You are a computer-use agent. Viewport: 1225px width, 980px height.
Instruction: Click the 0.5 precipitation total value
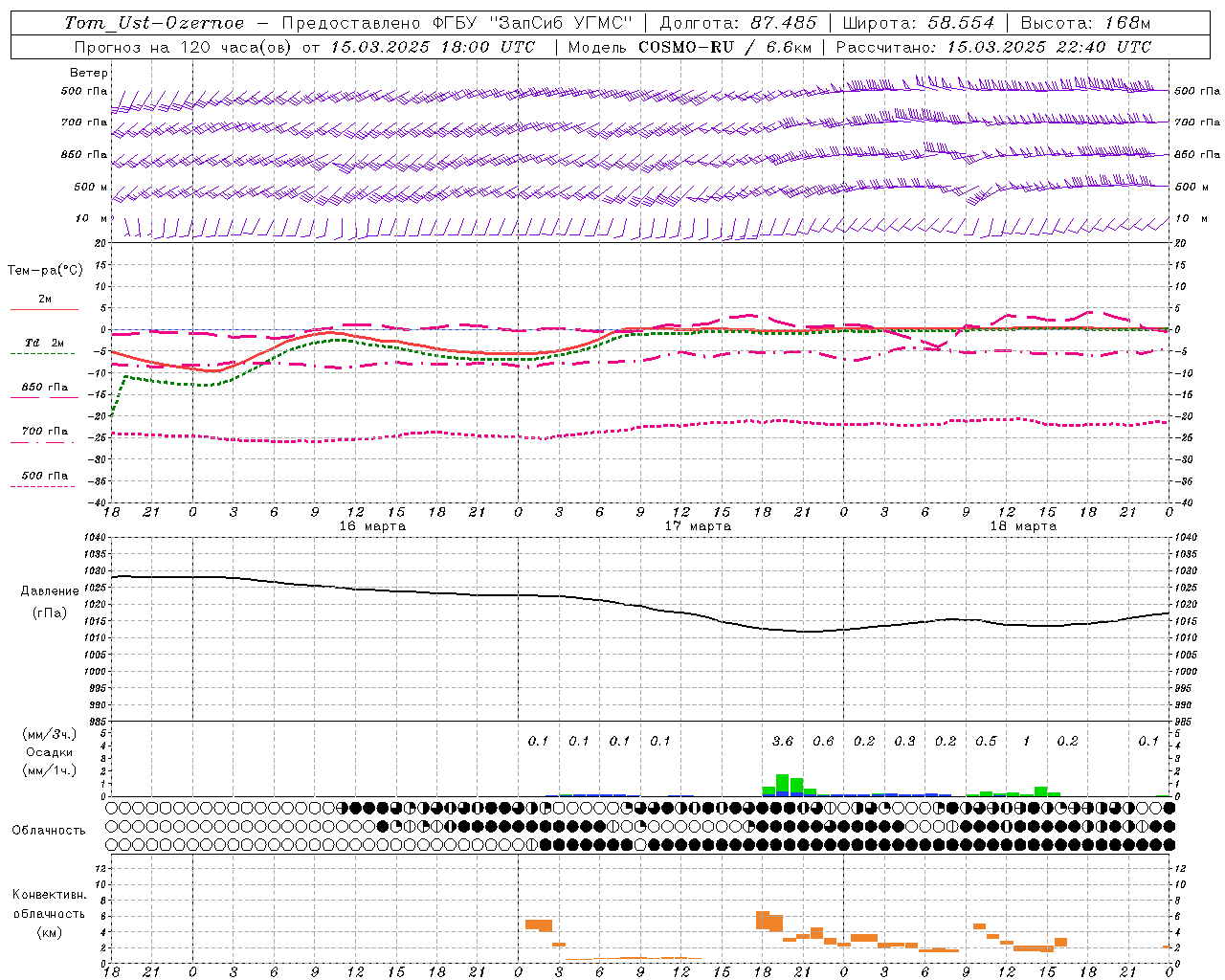pos(986,741)
